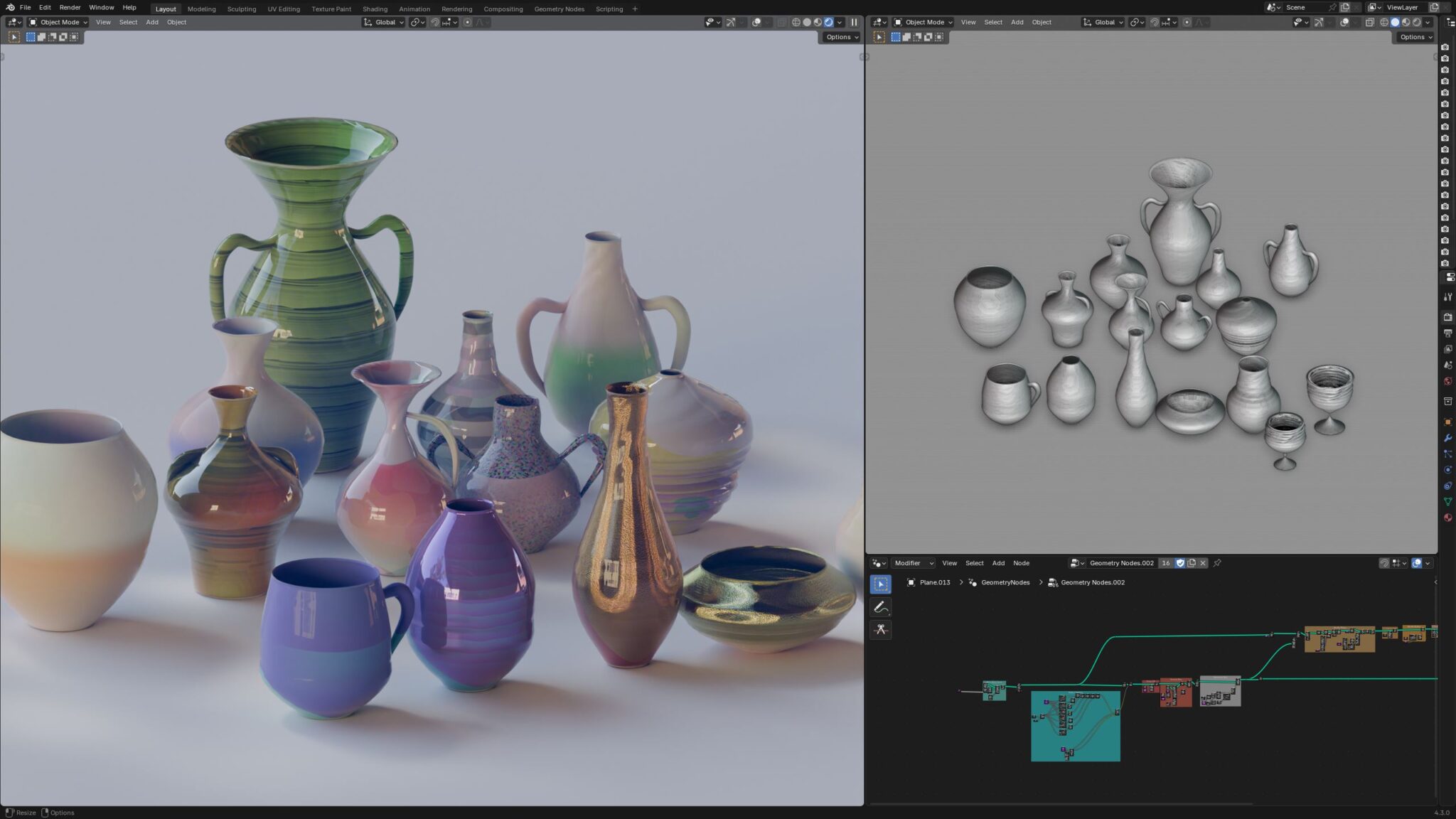Screen dimensions: 1456x819
Task: Open Modifier Properties via the wrench icon
Action: point(1448,439)
